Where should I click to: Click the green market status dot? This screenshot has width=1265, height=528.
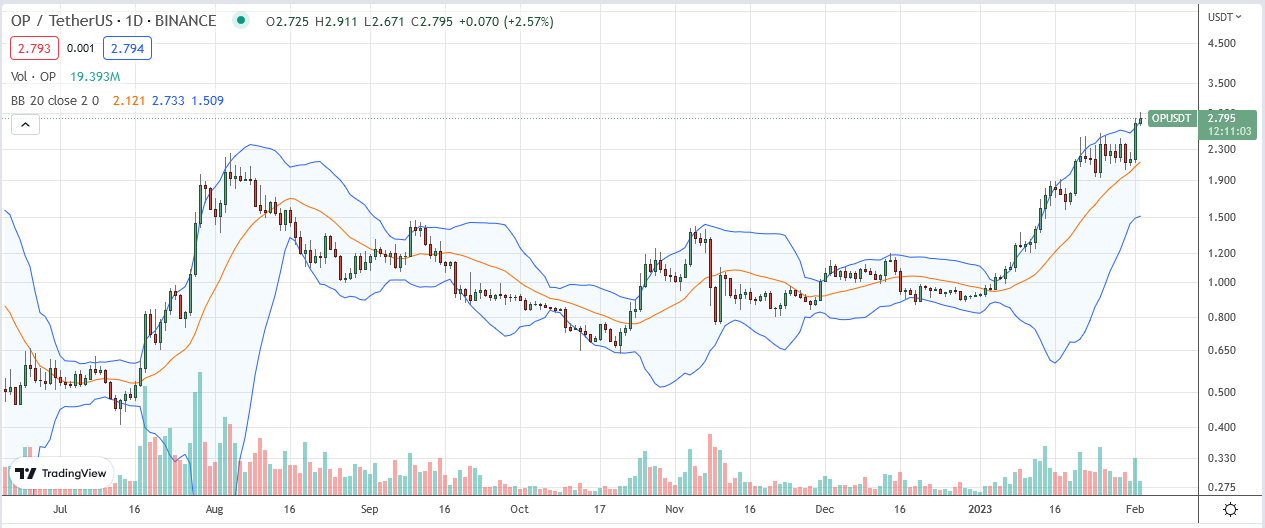pos(239,20)
